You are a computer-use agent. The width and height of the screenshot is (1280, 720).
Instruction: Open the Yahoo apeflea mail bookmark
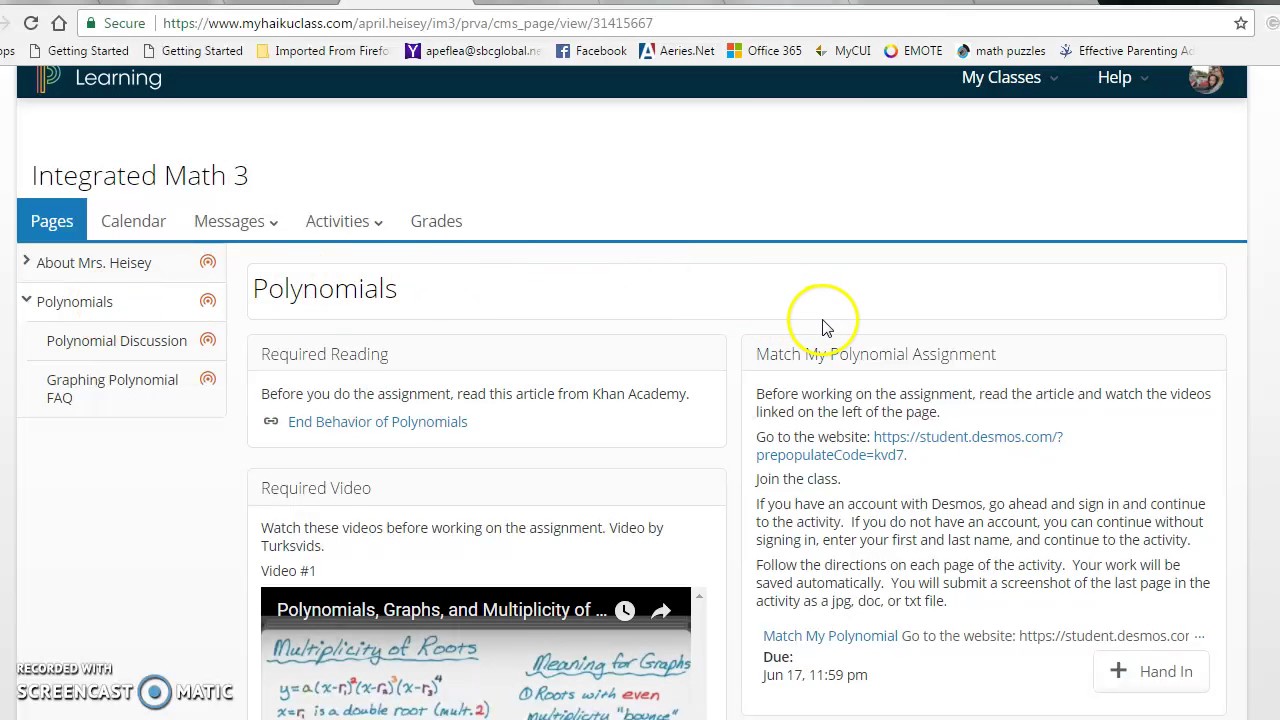pos(473,51)
